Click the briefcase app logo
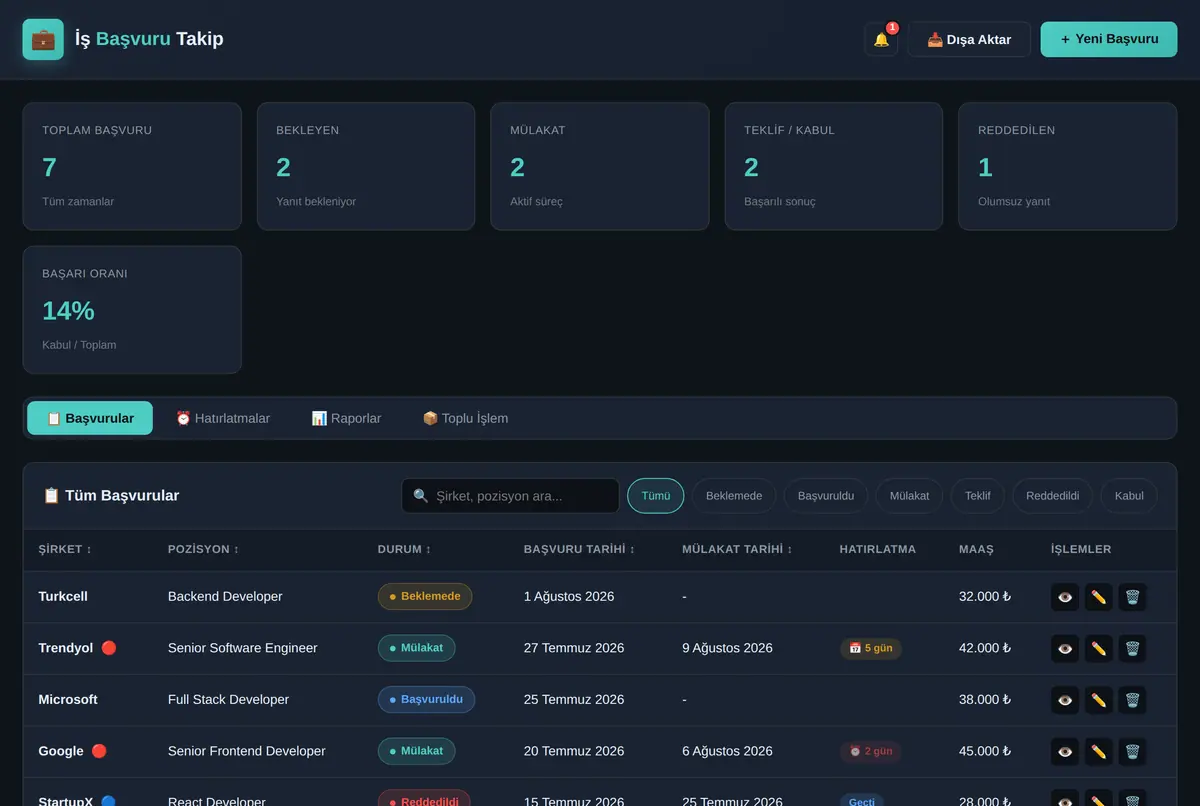 pyautogui.click(x=43, y=39)
